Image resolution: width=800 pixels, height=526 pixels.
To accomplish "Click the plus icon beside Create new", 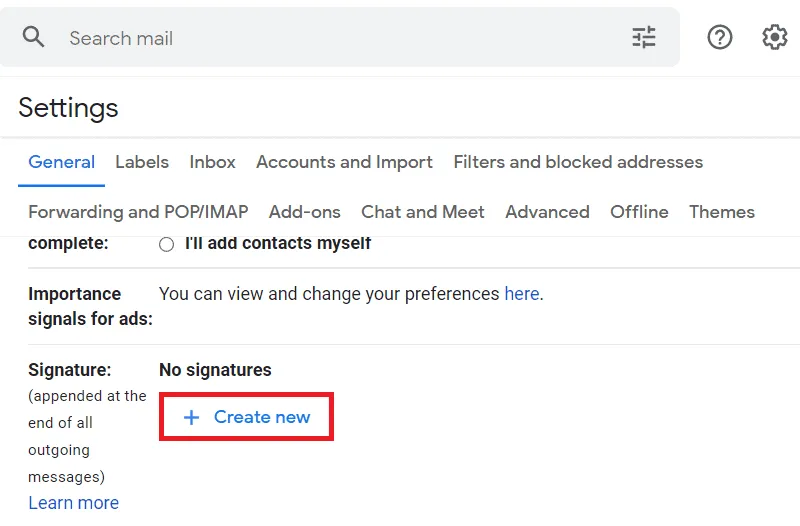I will [191, 417].
